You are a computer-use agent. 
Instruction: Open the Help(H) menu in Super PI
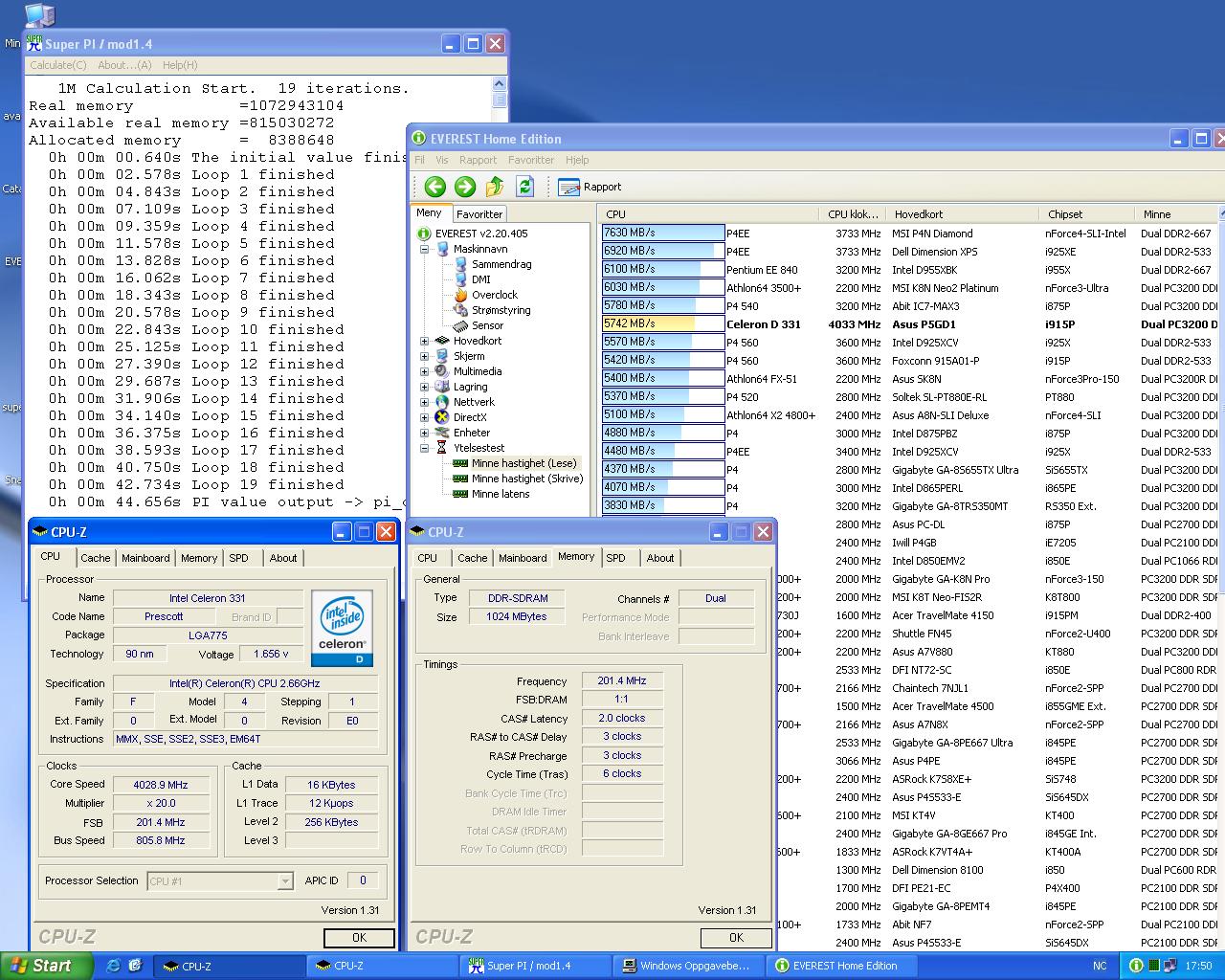point(180,65)
